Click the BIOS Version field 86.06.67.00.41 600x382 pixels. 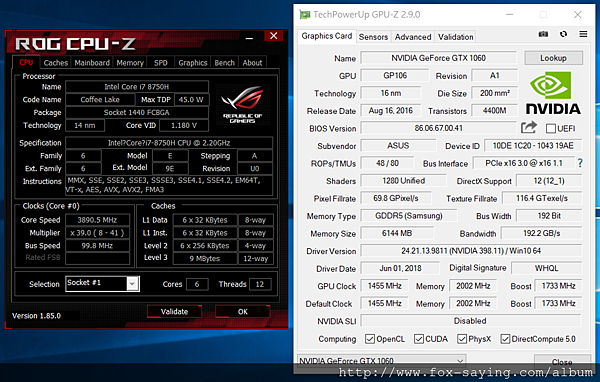tap(439, 128)
